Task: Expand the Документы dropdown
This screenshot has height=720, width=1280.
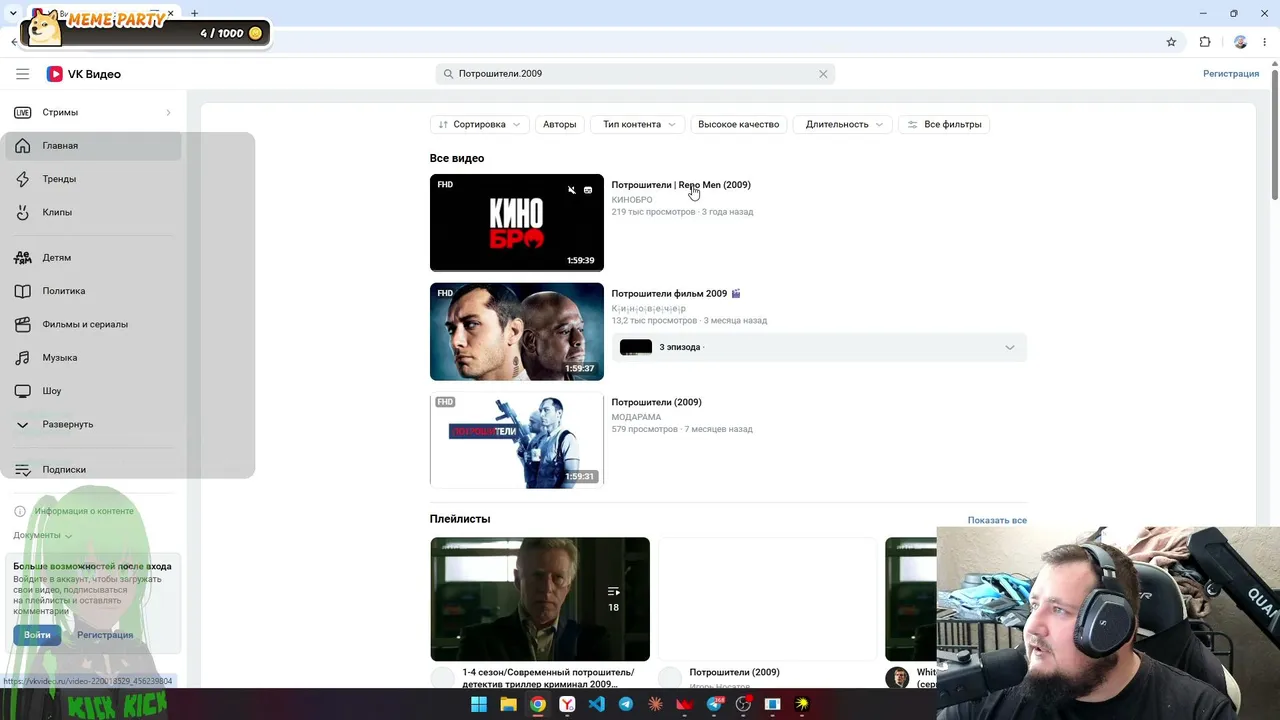Action: pos(43,535)
